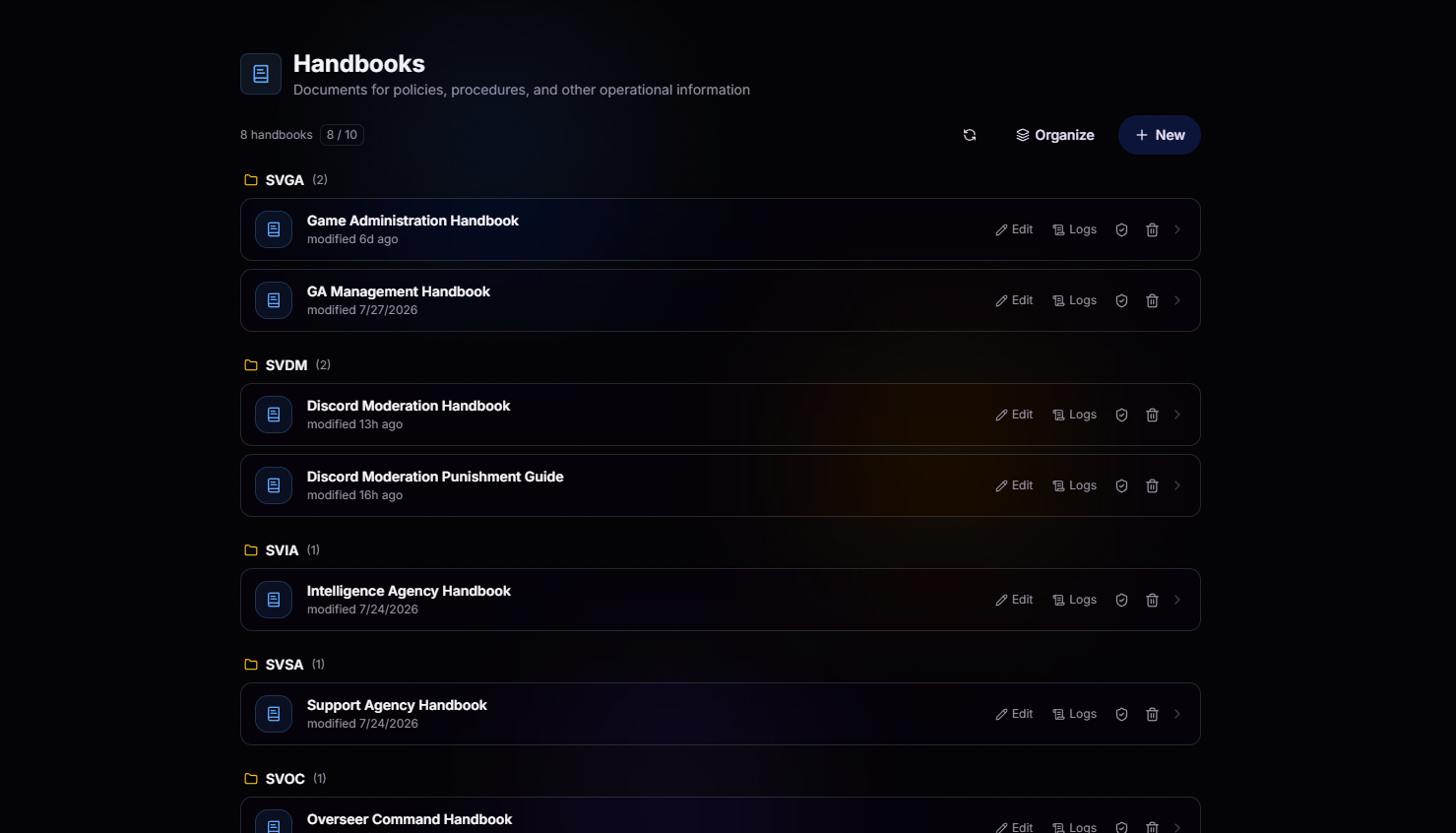
Task: Click the Handbooks page header icon
Action: (x=261, y=74)
